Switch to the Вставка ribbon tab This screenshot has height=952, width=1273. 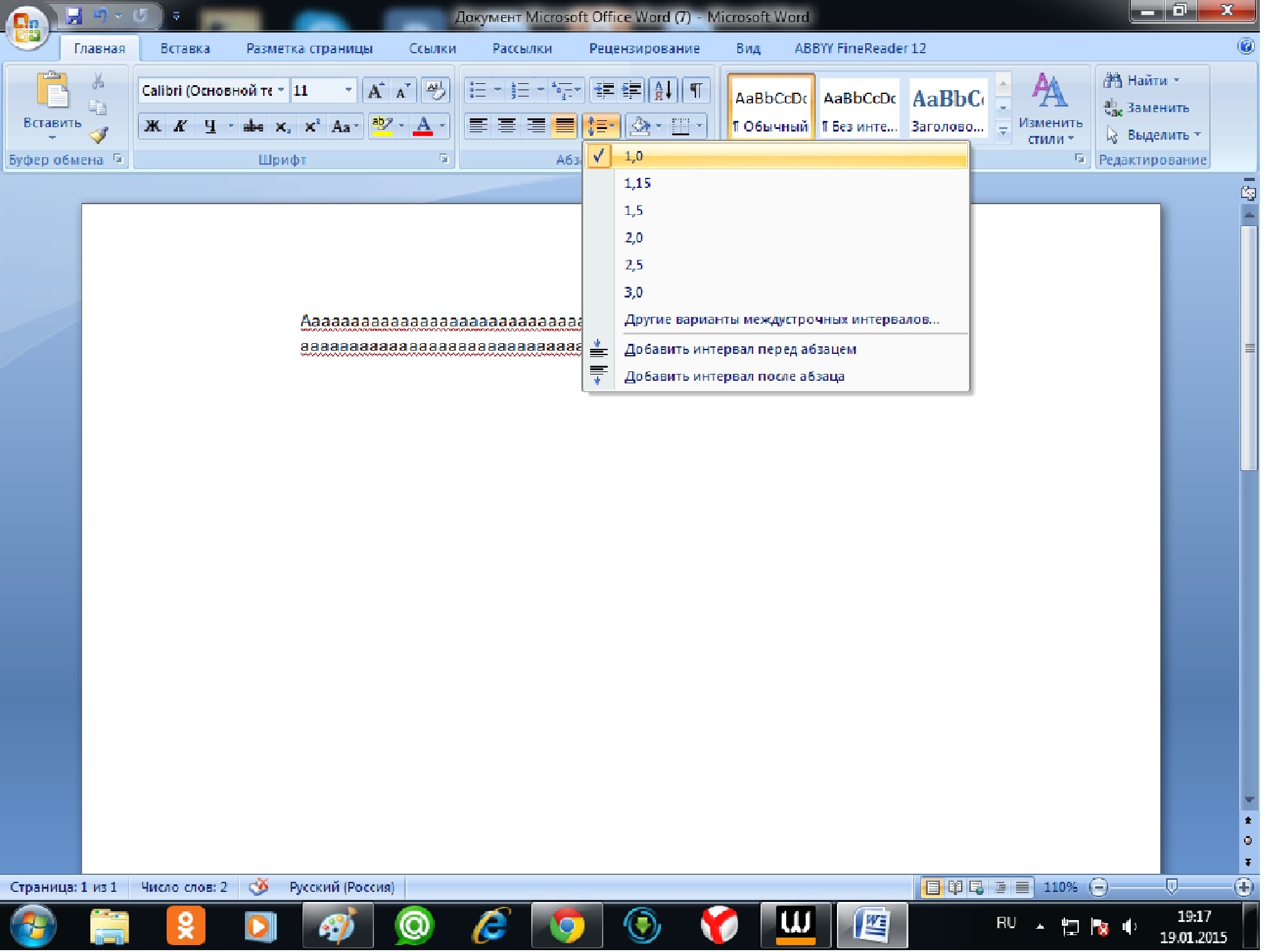185,49
